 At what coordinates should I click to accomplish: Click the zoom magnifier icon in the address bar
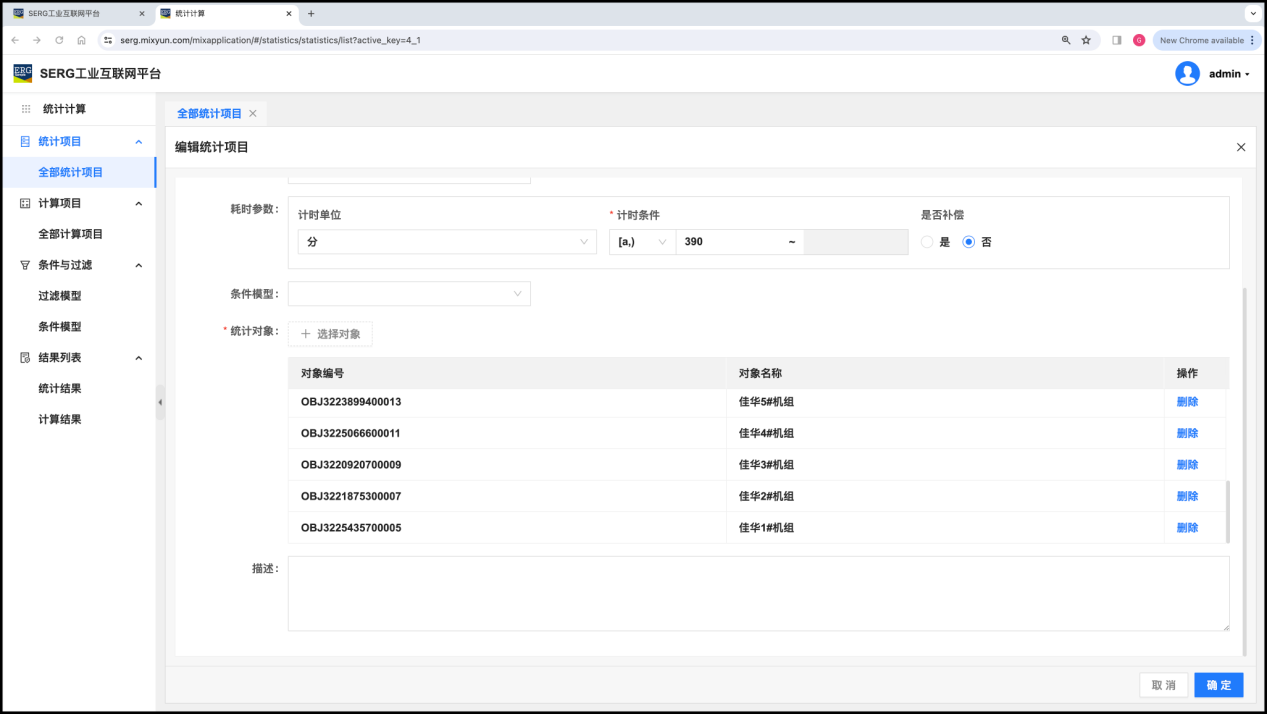tap(1066, 40)
